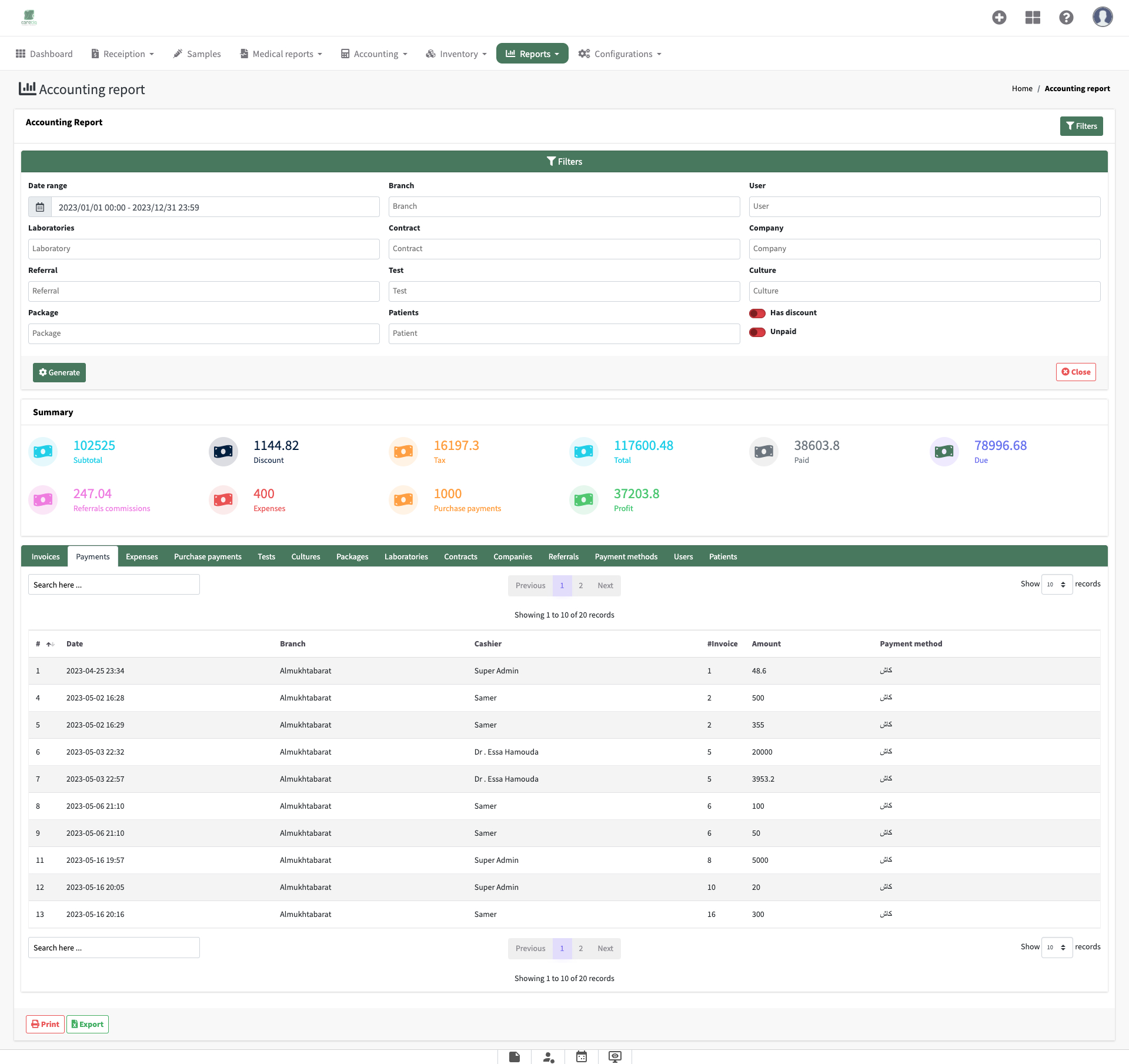Click the Branch filter input field
Image resolution: width=1129 pixels, height=1064 pixels.
(564, 206)
